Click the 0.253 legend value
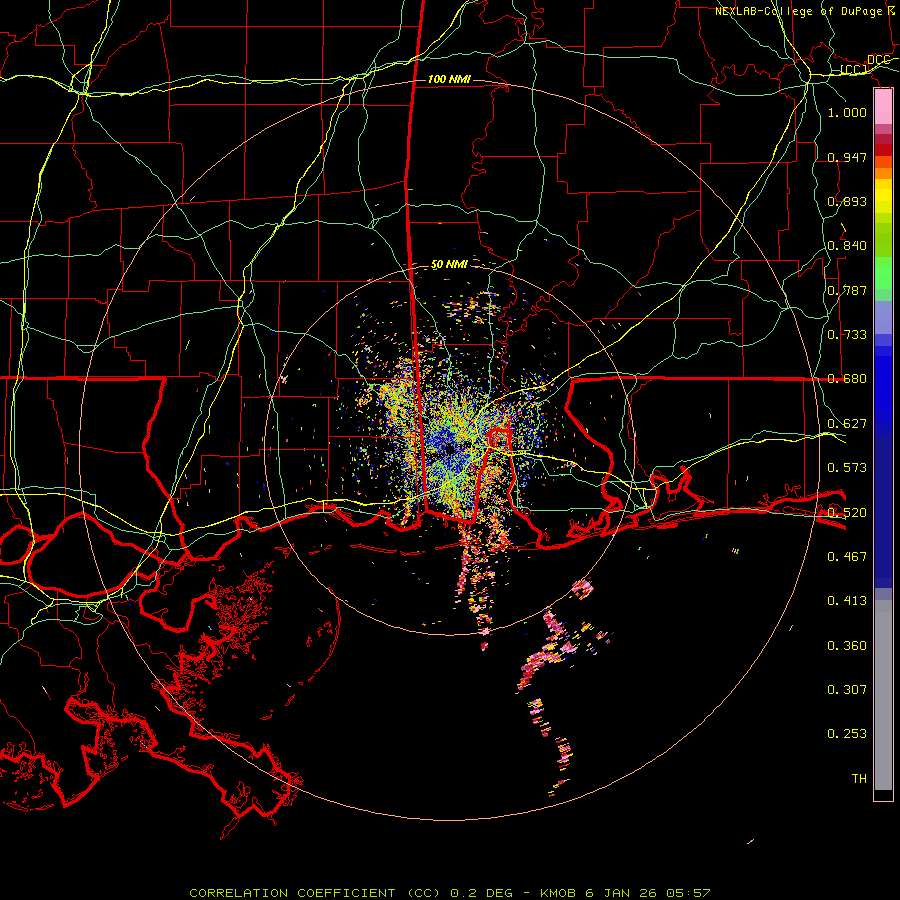 point(847,734)
